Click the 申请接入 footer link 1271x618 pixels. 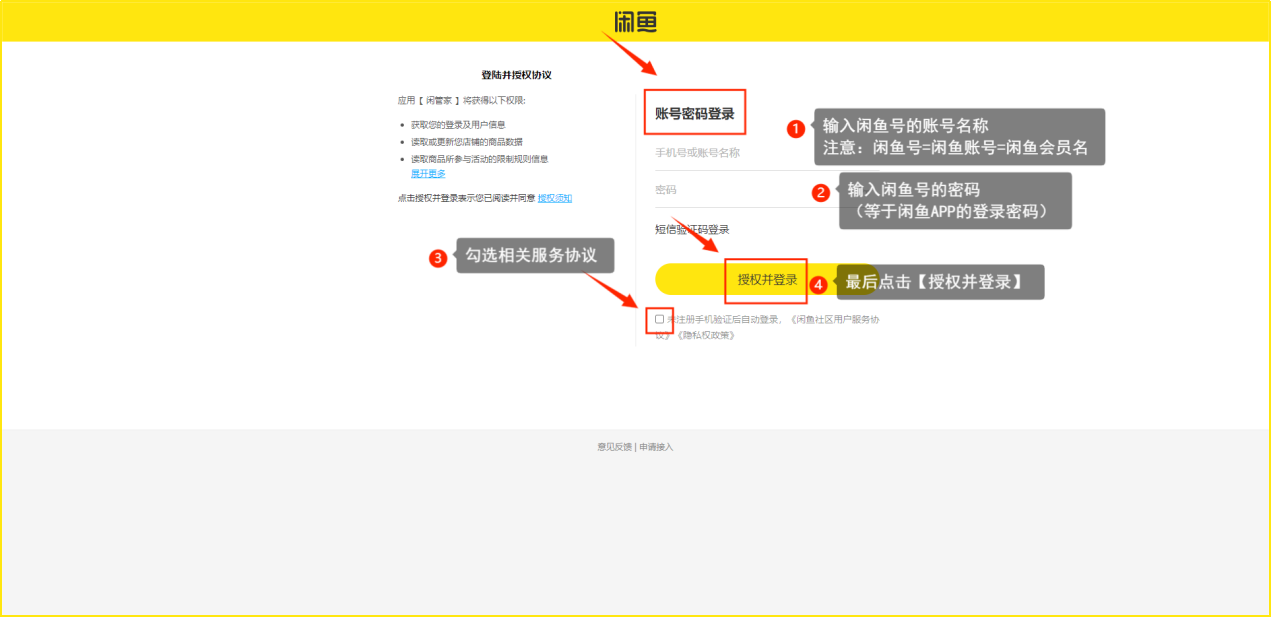point(656,447)
